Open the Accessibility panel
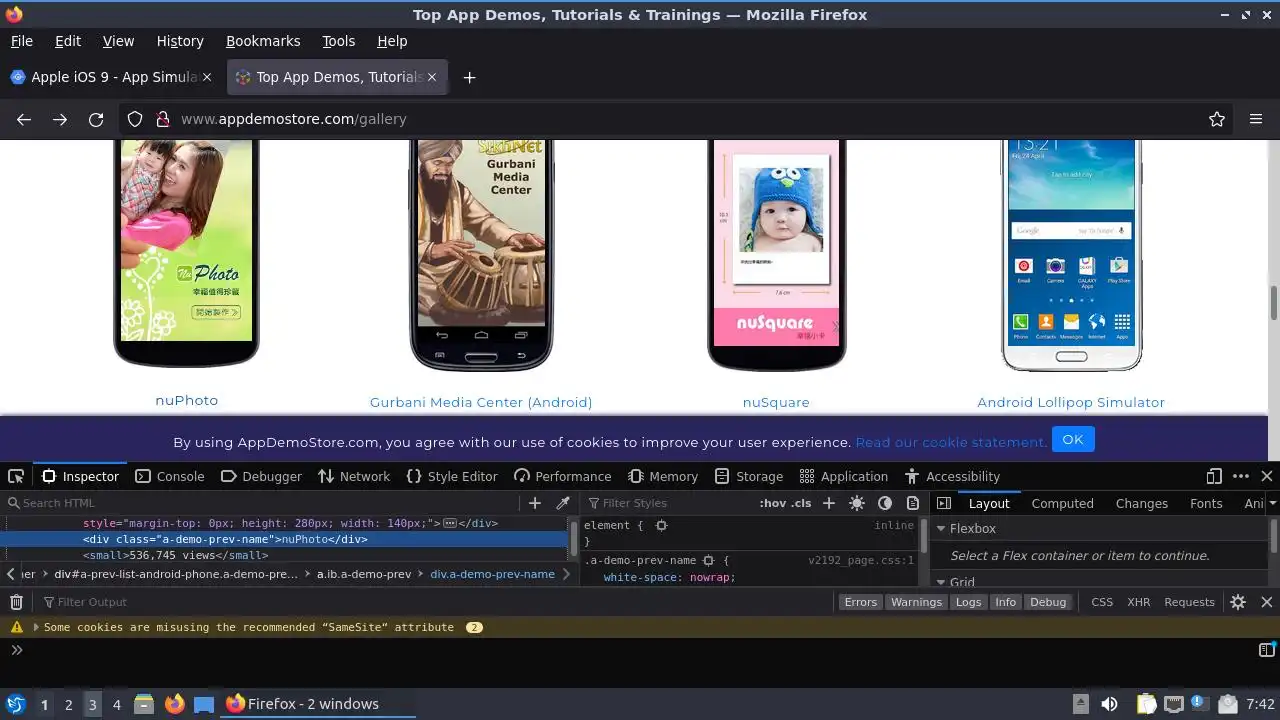 (x=952, y=476)
